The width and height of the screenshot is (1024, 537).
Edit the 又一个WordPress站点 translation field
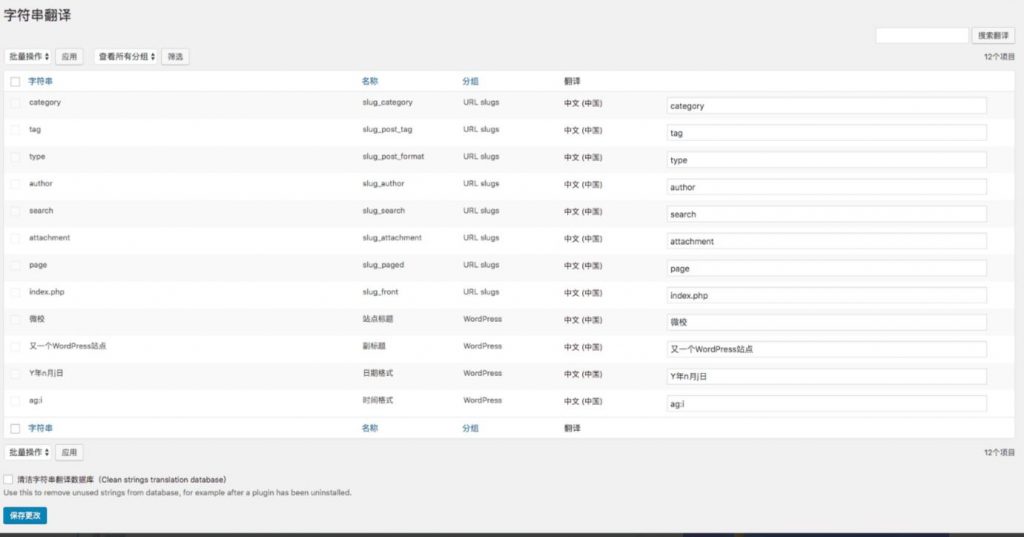coord(826,350)
